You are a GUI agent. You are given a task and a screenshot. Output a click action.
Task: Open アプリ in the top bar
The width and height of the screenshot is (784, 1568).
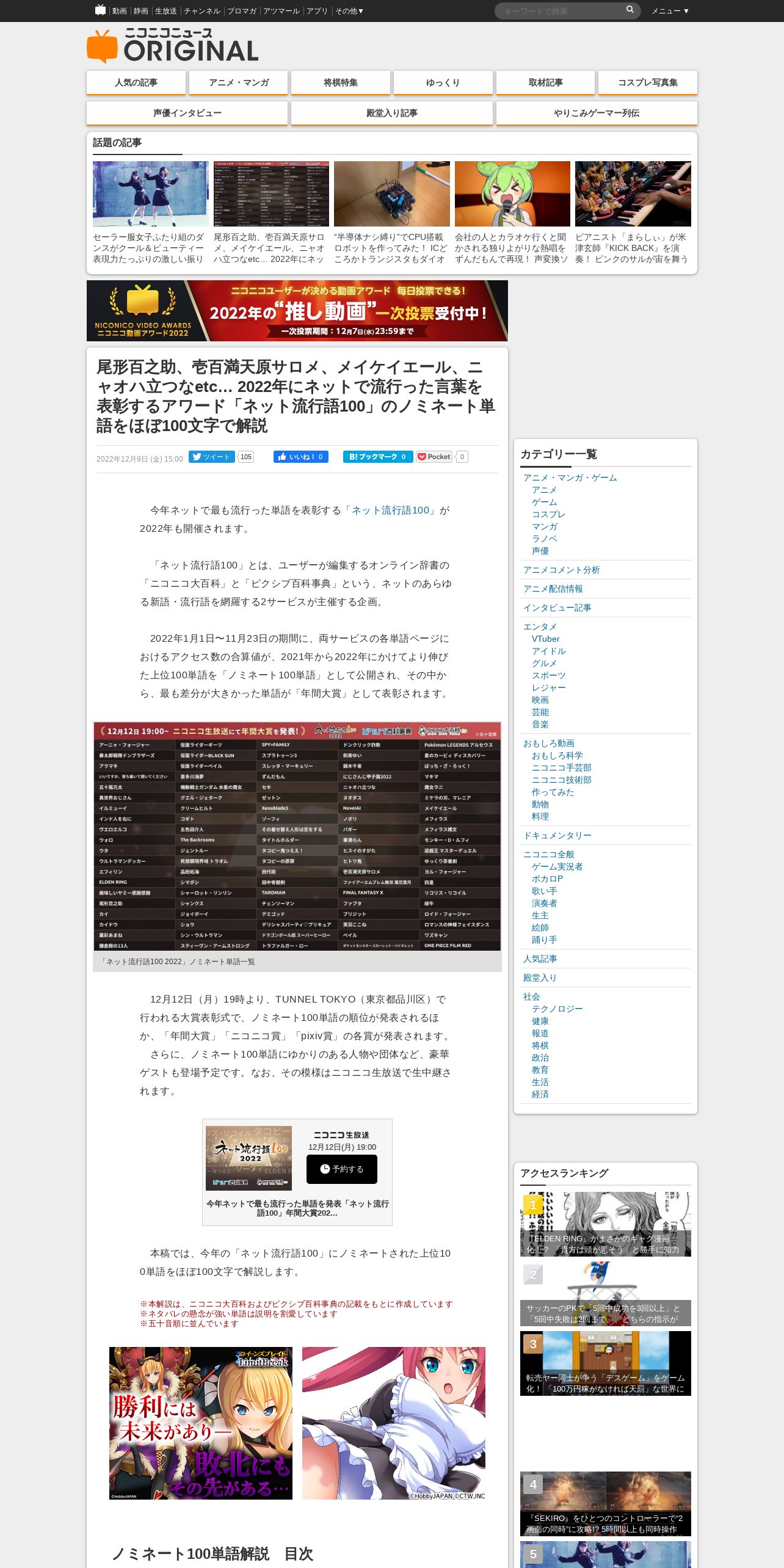[x=317, y=11]
